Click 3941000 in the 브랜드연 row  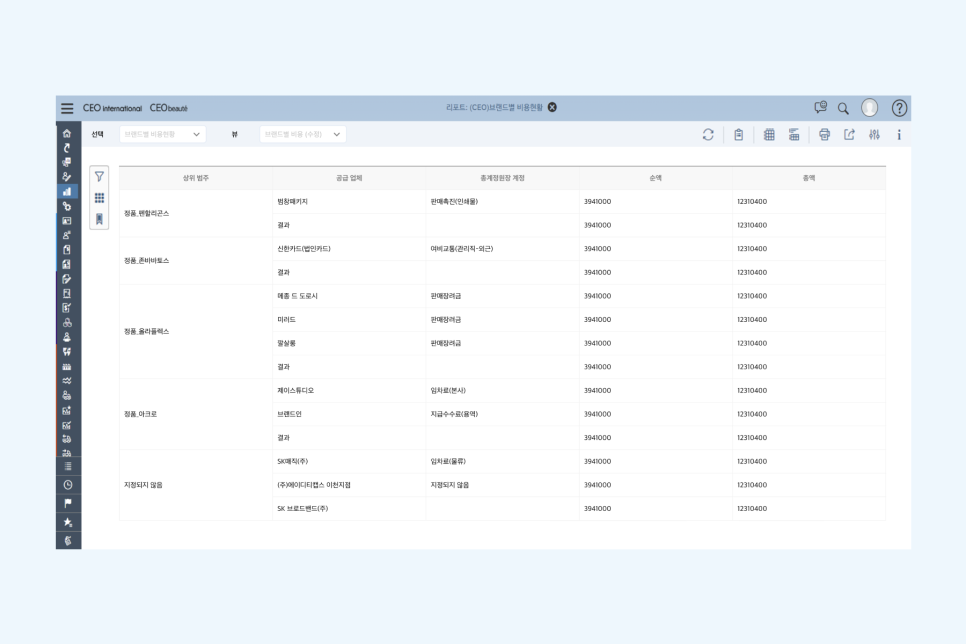(598, 414)
